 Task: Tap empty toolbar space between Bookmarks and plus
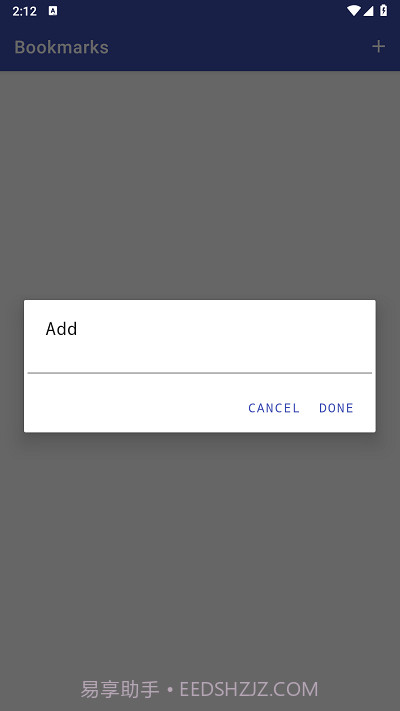pos(240,47)
